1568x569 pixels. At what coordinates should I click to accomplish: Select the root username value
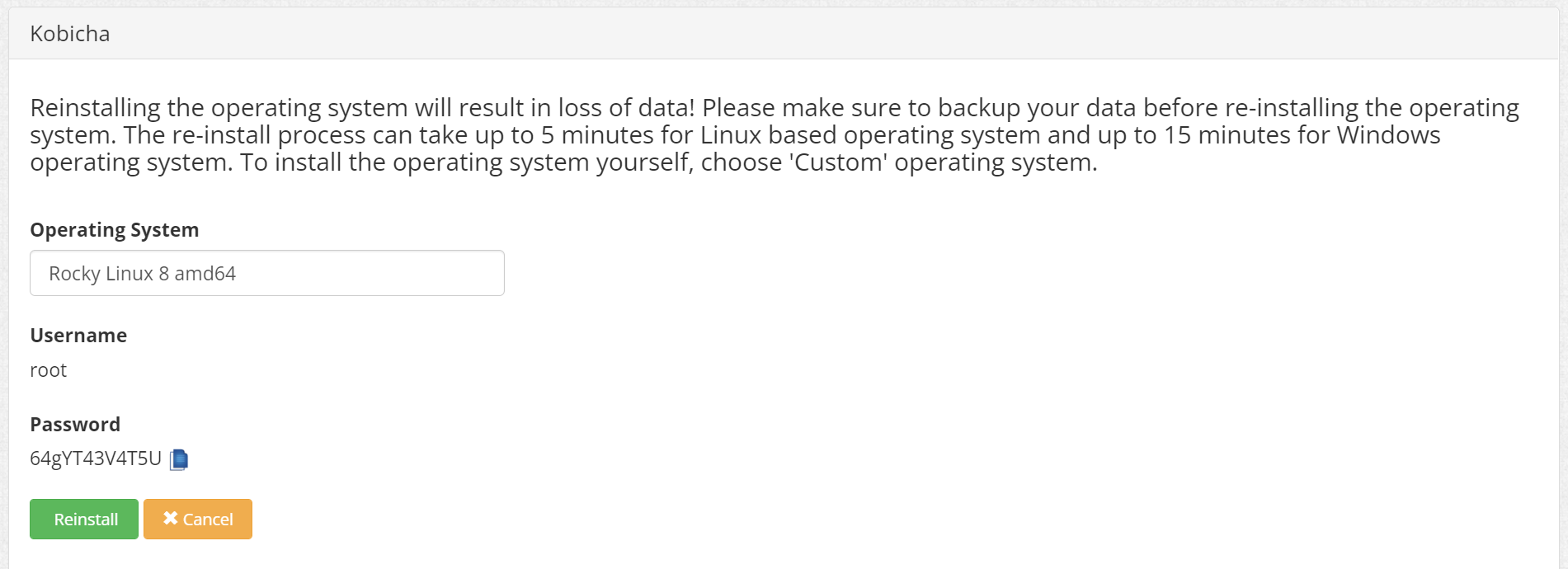coord(48,370)
